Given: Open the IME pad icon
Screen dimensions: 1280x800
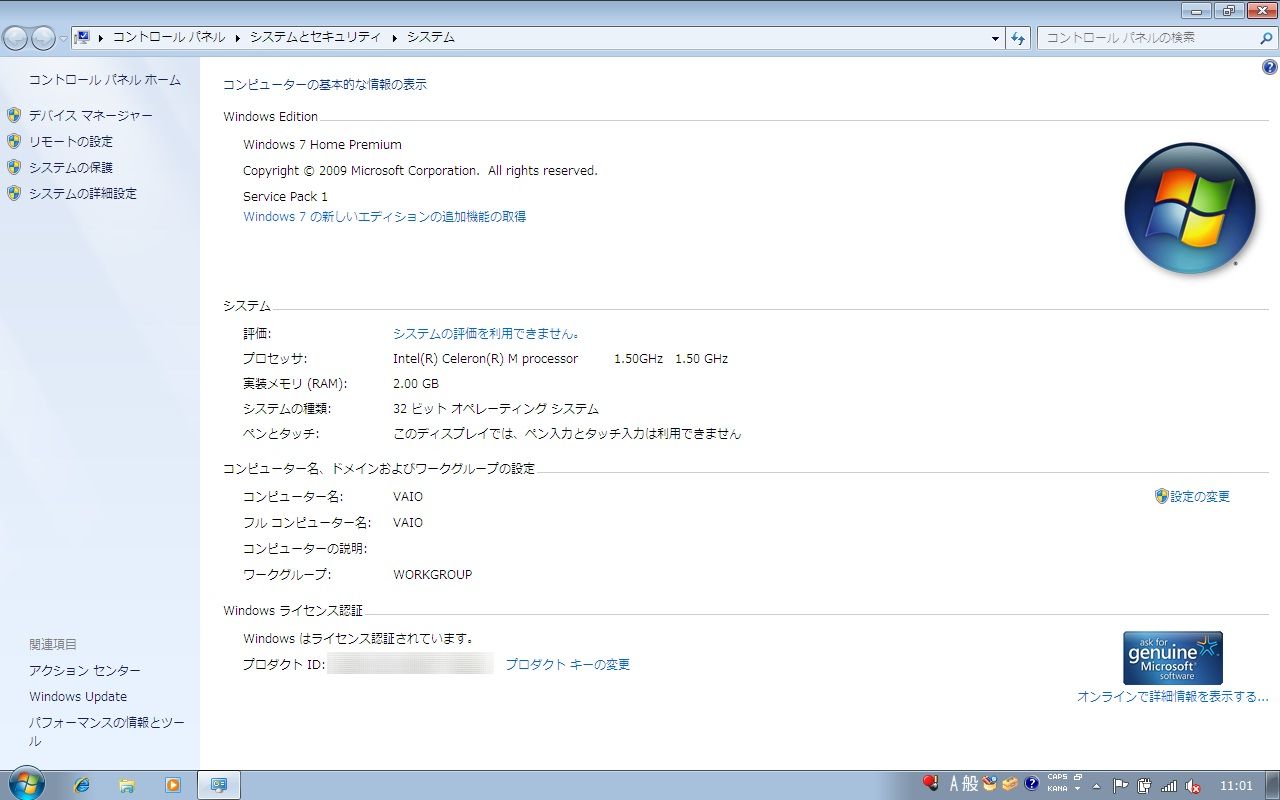Looking at the screenshot, I should [x=990, y=784].
